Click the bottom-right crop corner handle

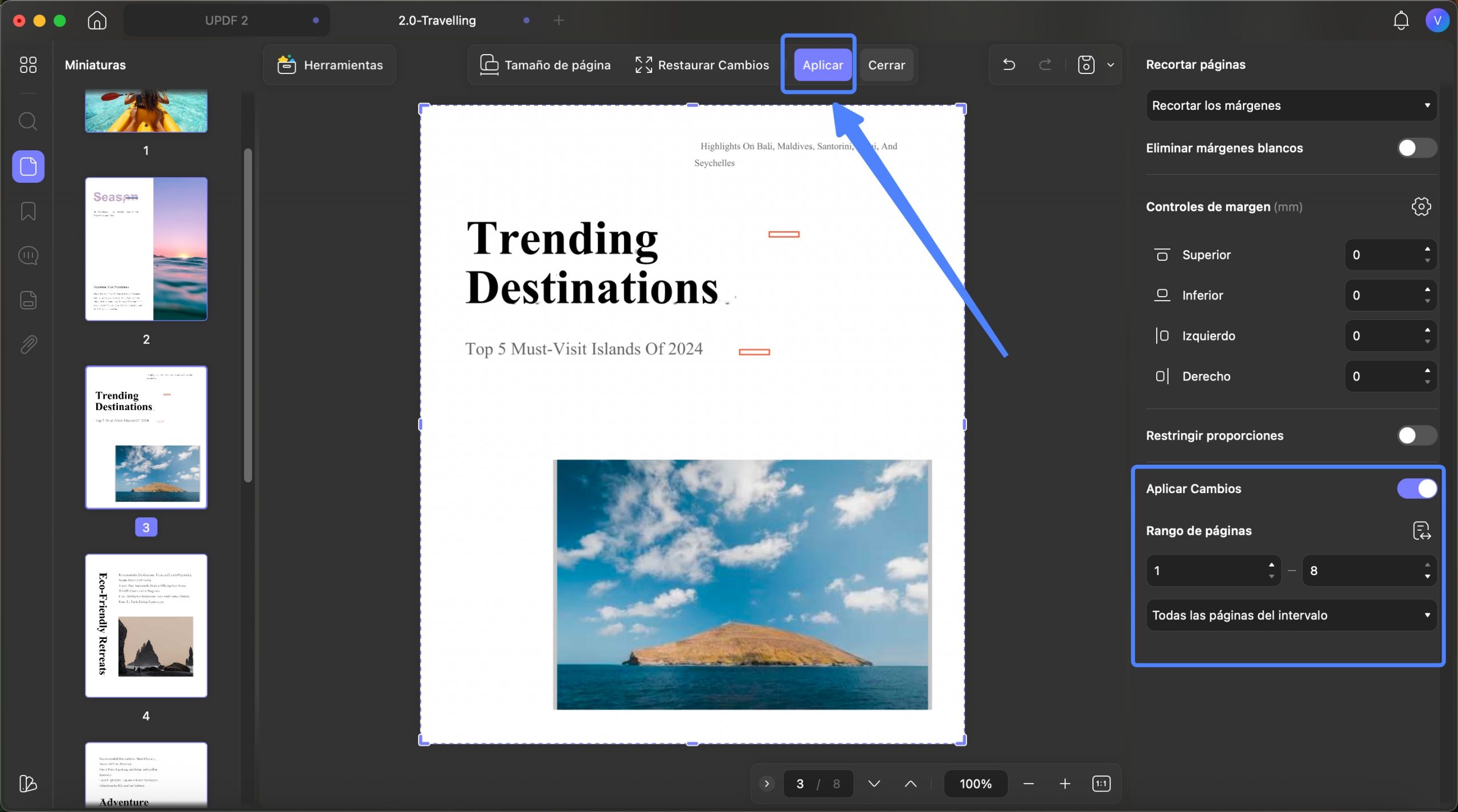[x=961, y=740]
